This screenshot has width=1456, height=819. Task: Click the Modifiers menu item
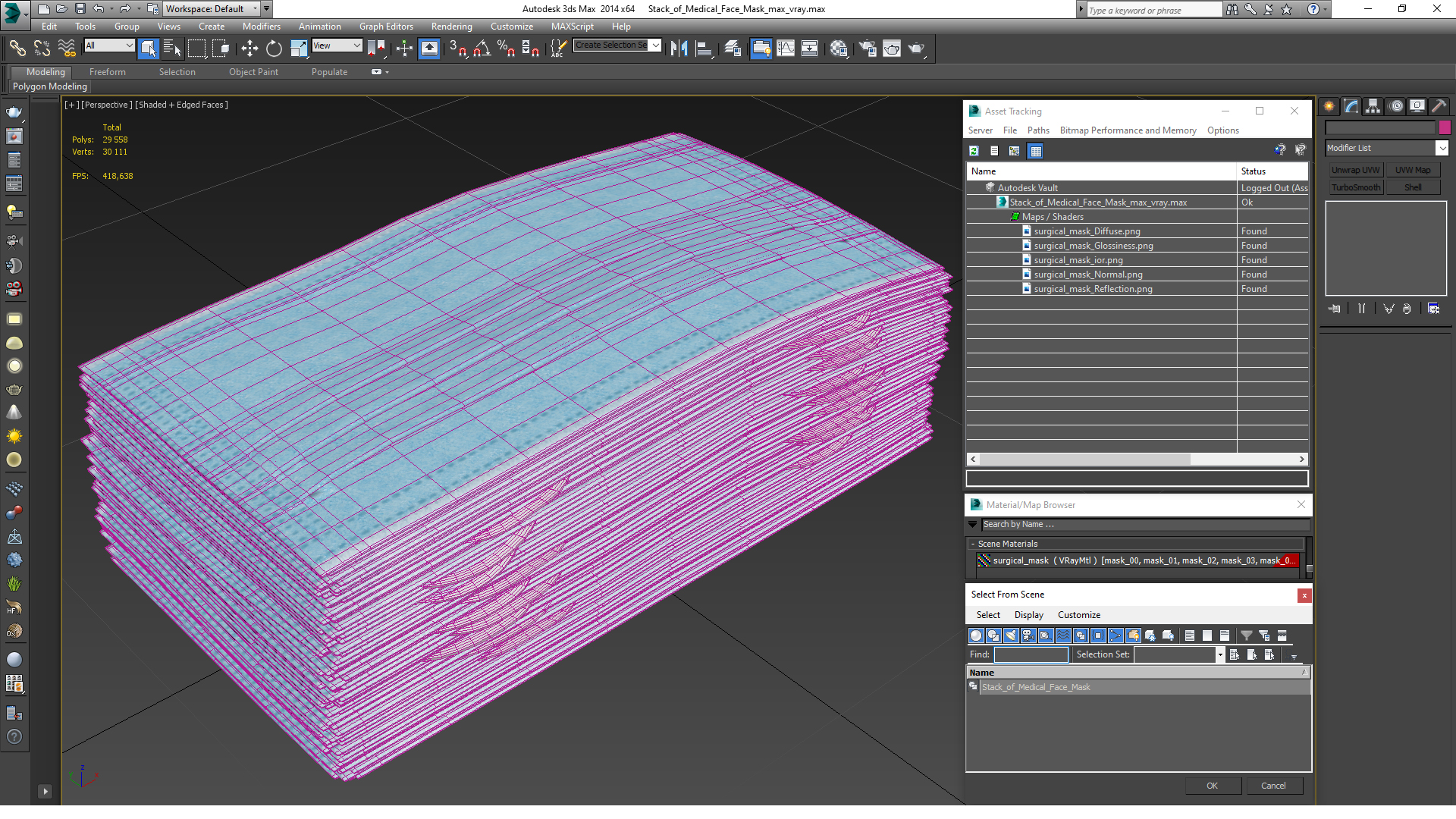[262, 24]
